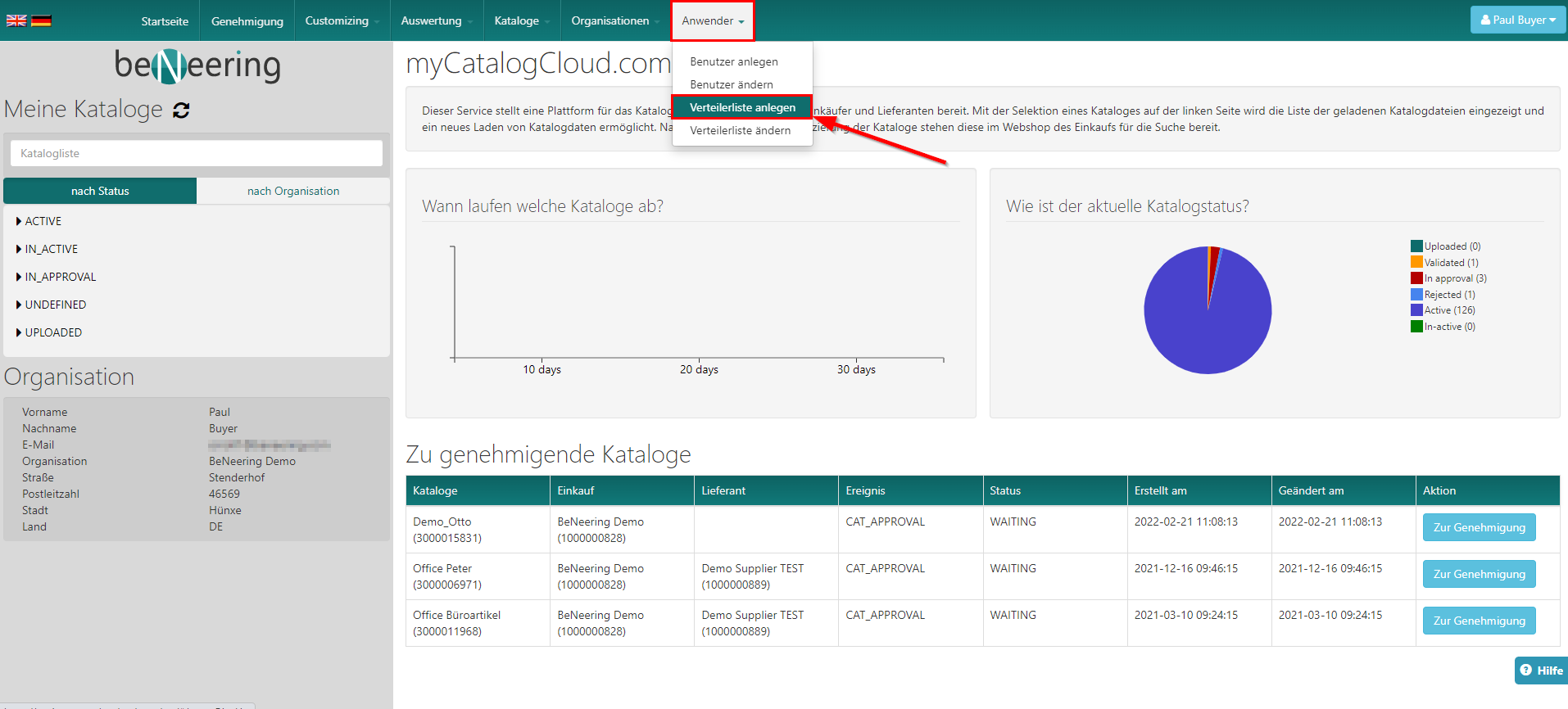Click the Zu genehmigende Kataloge heading
This screenshot has height=709, width=1568.
(549, 454)
